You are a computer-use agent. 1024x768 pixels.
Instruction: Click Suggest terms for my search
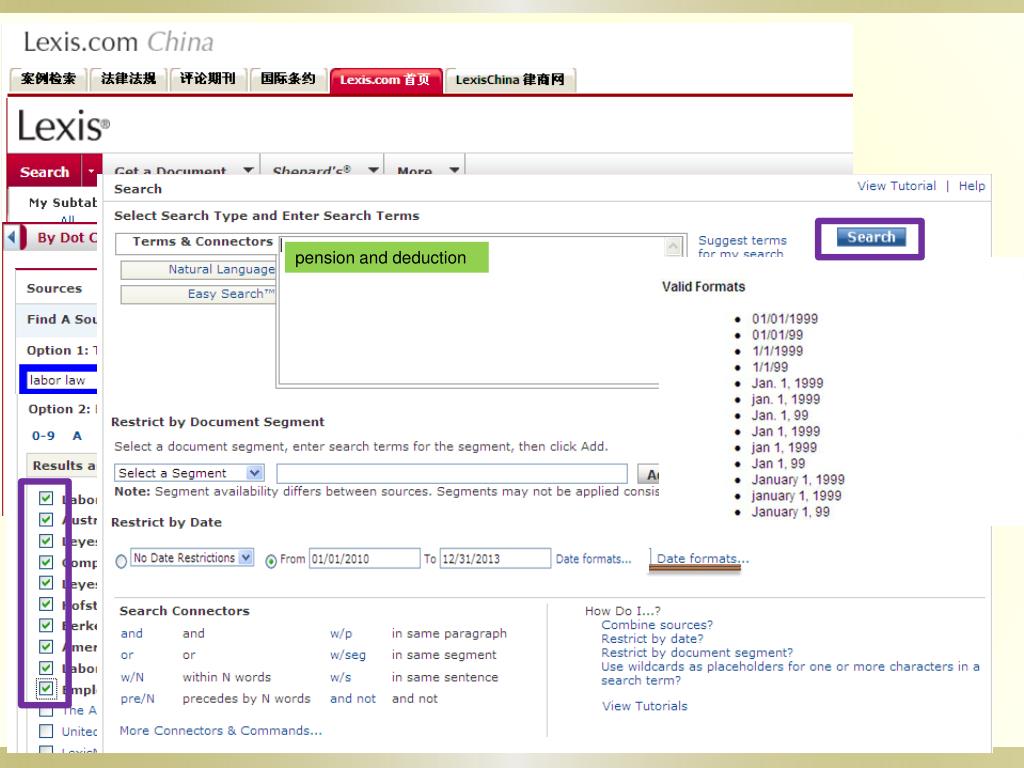click(x=743, y=247)
